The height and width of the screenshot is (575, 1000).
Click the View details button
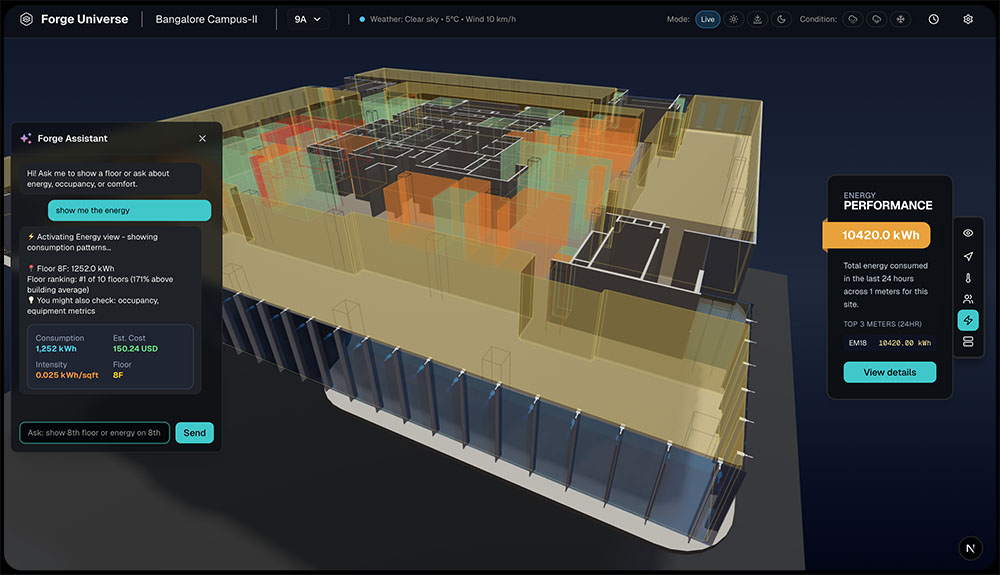889,372
